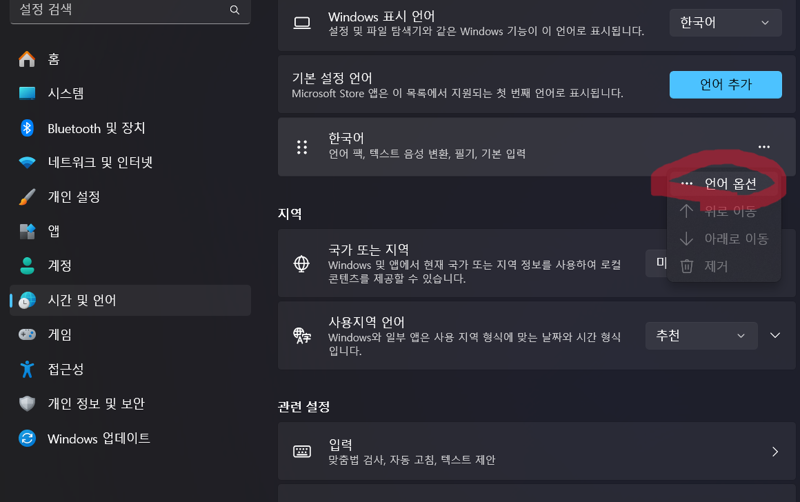
Task: Open the 입력 related settings row
Action: [536, 451]
